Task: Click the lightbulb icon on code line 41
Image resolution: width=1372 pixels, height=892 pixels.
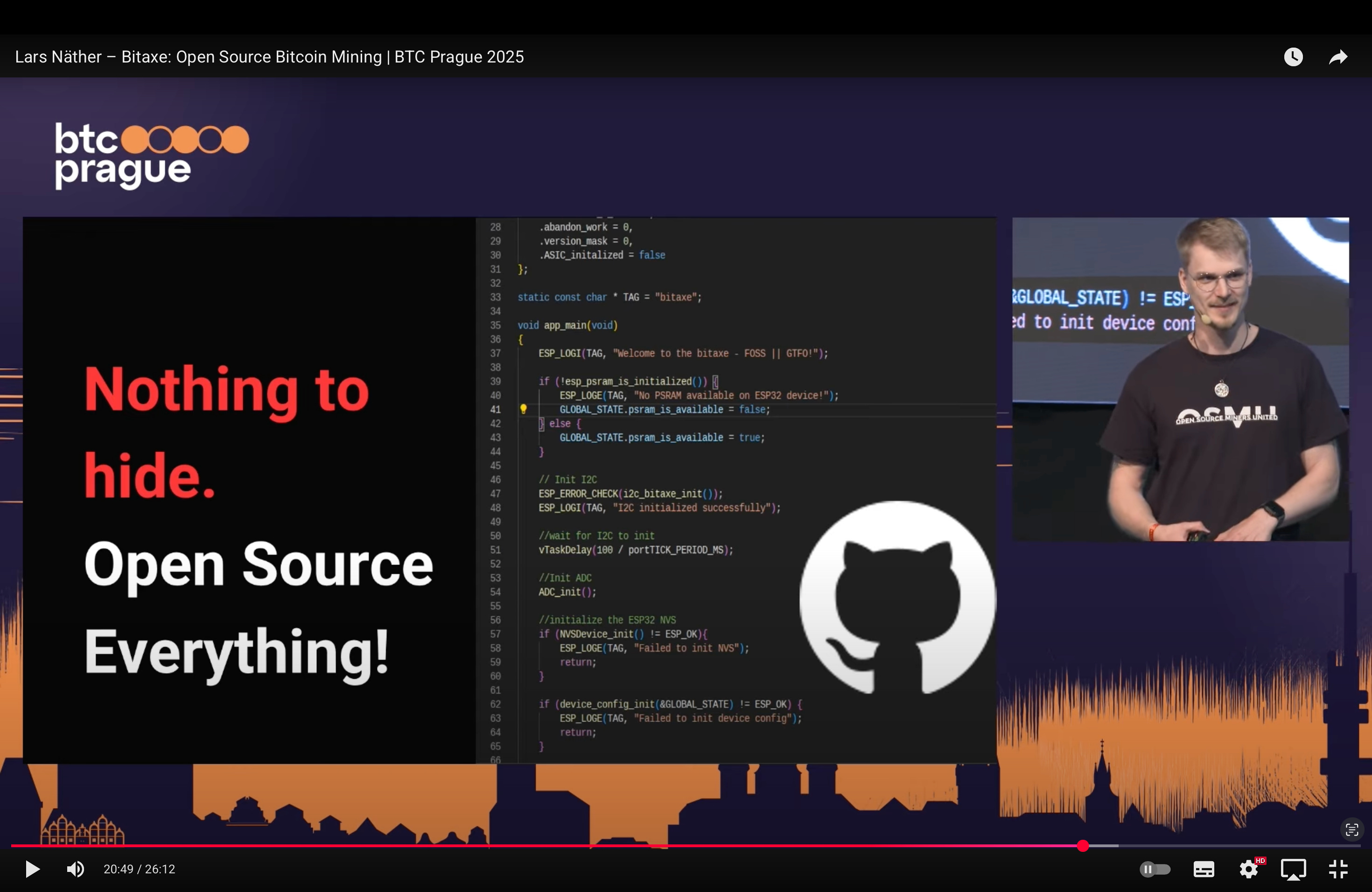Action: pyautogui.click(x=524, y=409)
